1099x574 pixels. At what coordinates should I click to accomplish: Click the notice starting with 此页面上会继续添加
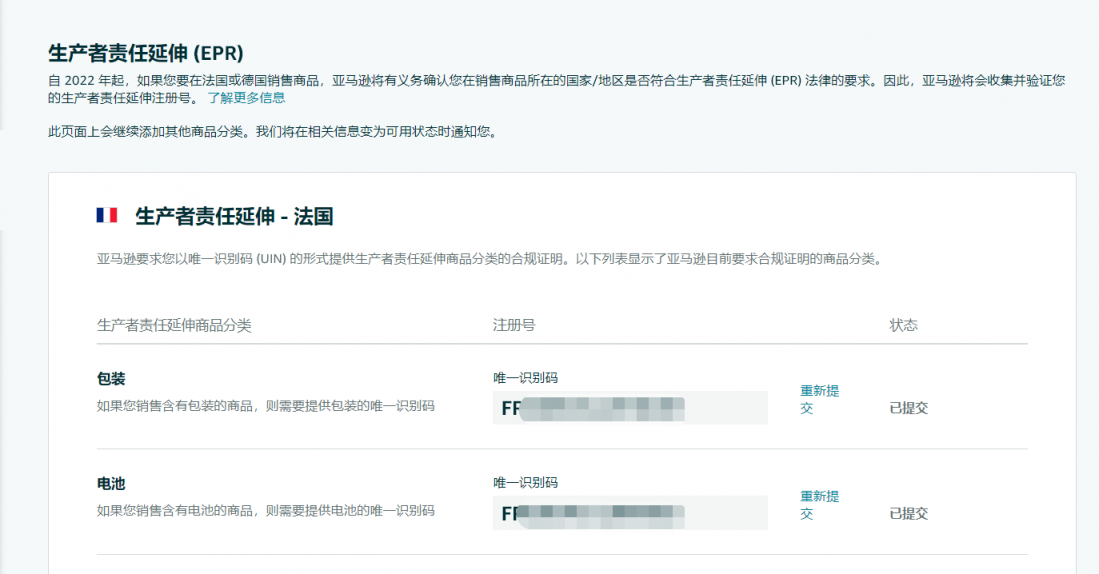[272, 131]
